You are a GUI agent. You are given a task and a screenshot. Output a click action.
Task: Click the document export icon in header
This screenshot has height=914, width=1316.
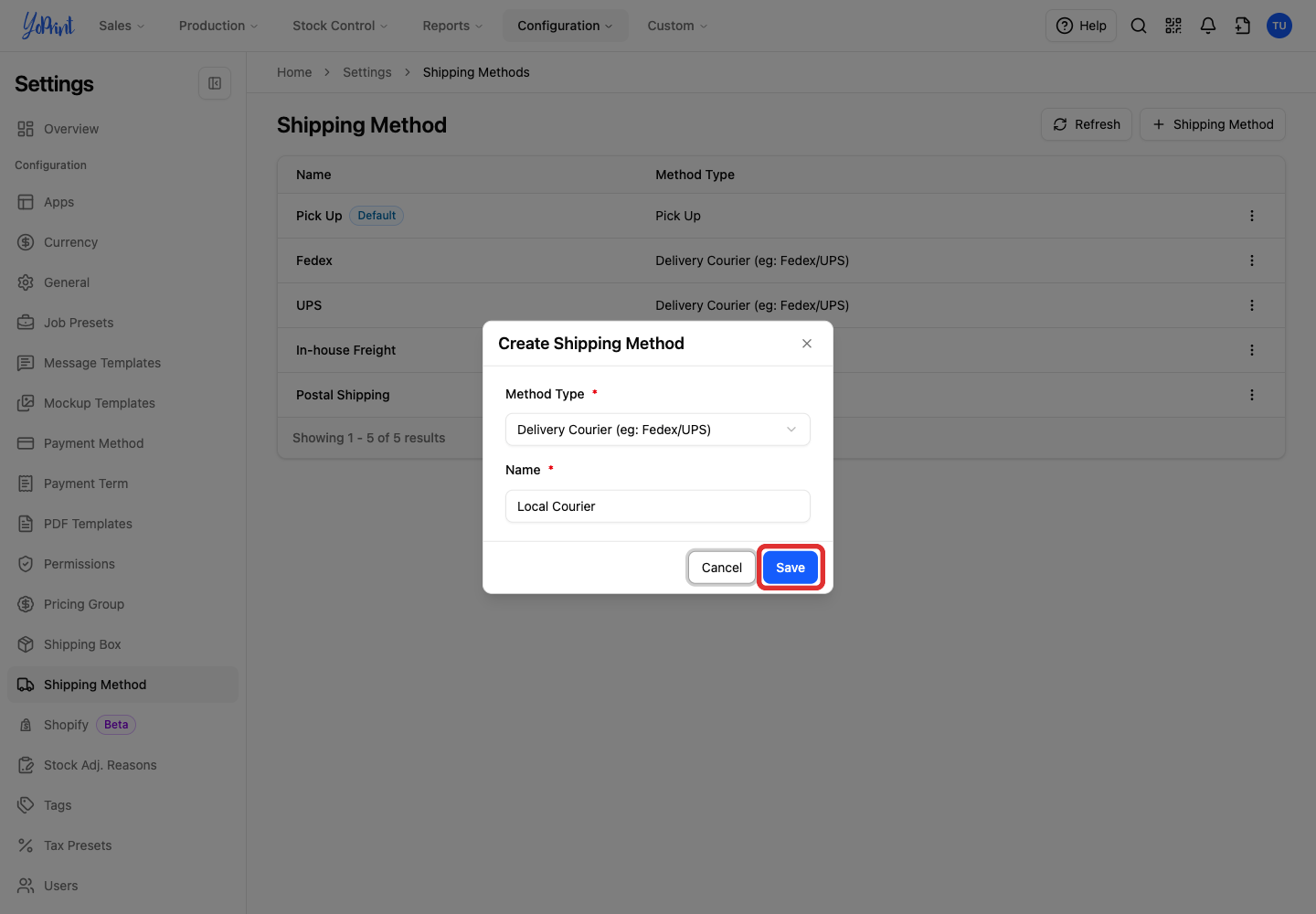[1243, 26]
